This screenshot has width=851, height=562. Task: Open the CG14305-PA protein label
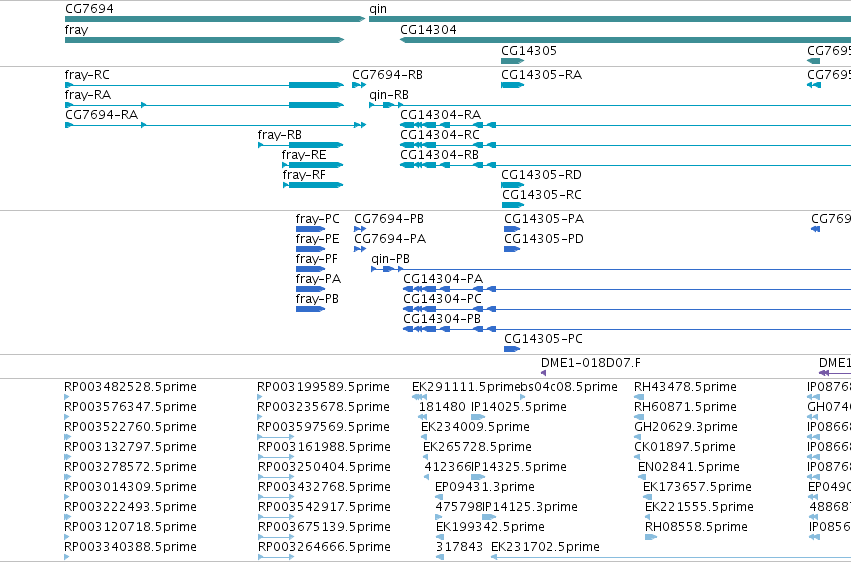click(544, 219)
